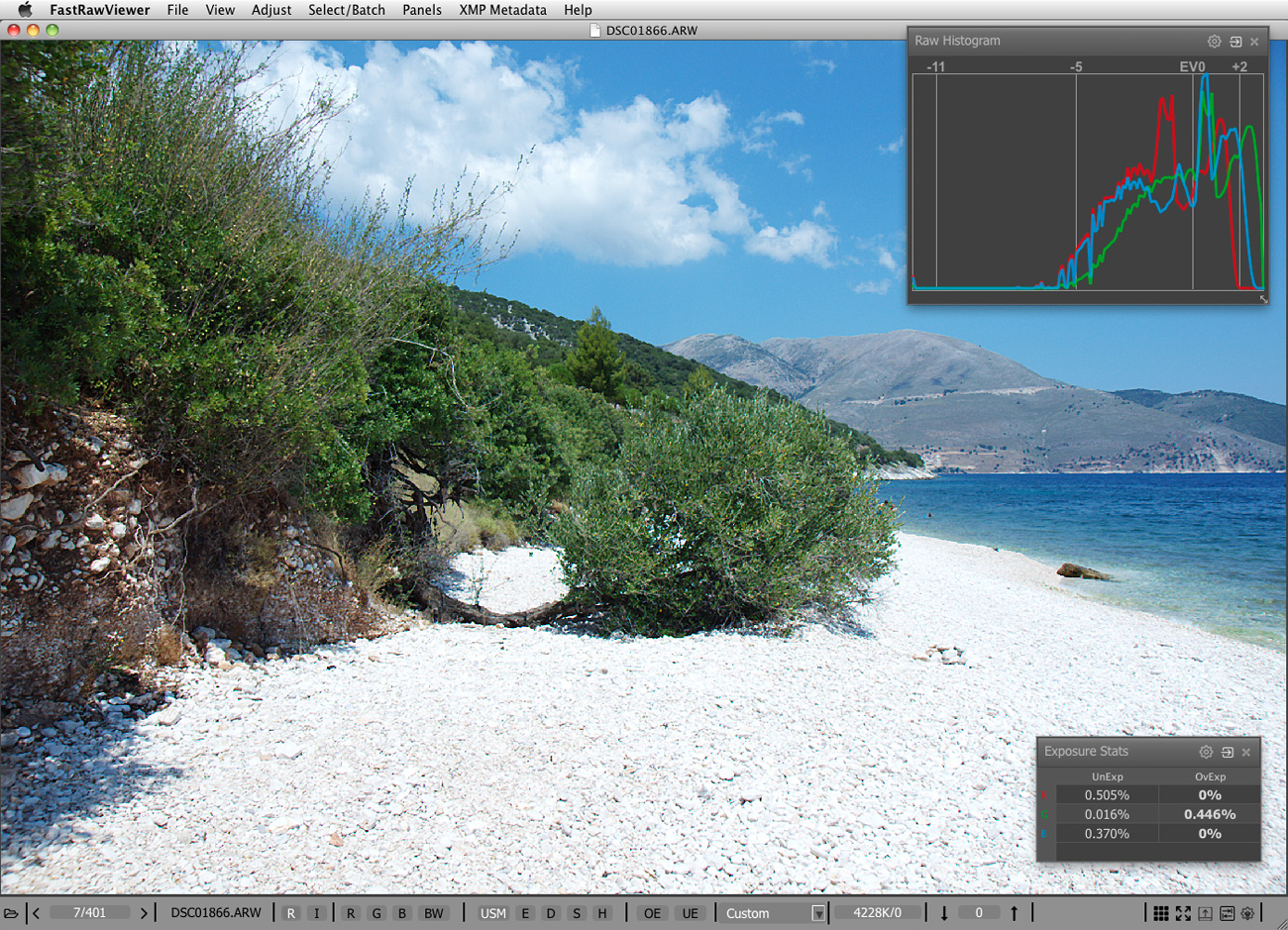Open the Select/Batch menu

point(347,10)
